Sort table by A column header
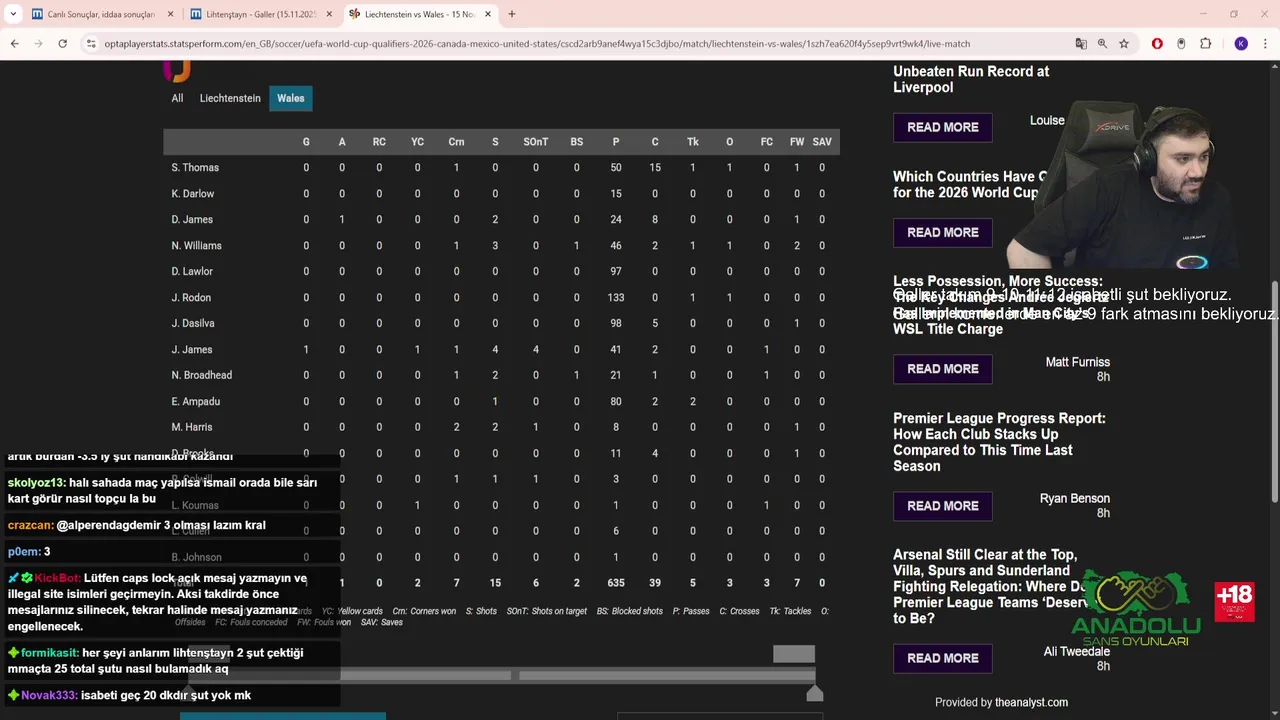This screenshot has height=720, width=1280. click(342, 142)
